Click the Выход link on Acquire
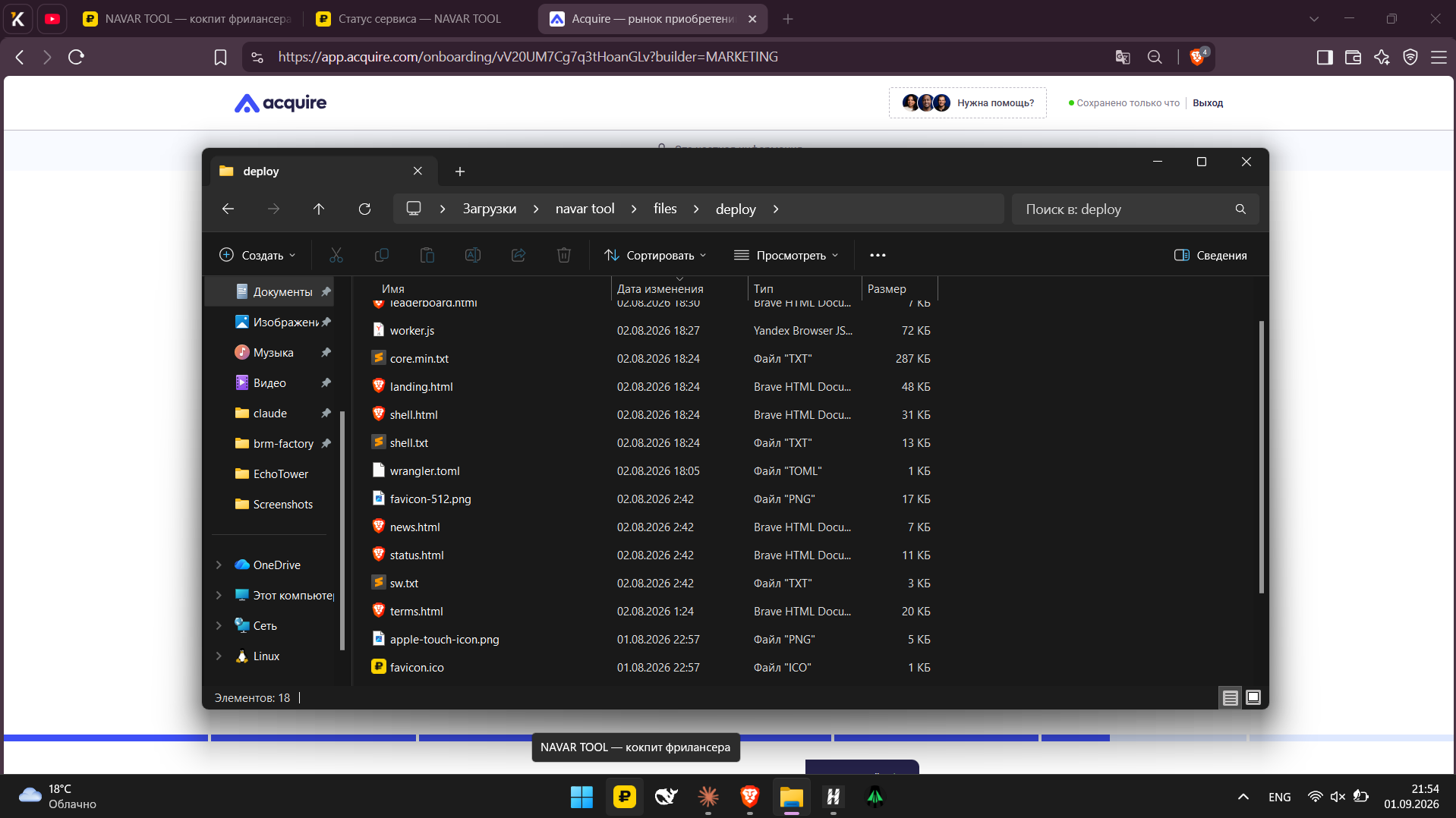Screen dimensions: 1456x818 [x=1208, y=103]
